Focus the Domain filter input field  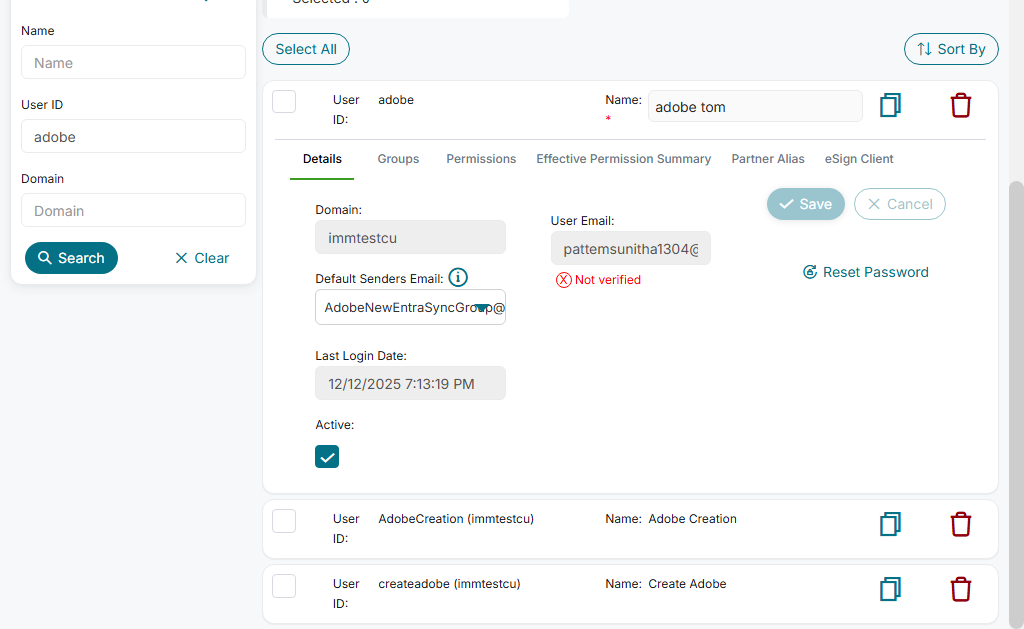(x=133, y=211)
